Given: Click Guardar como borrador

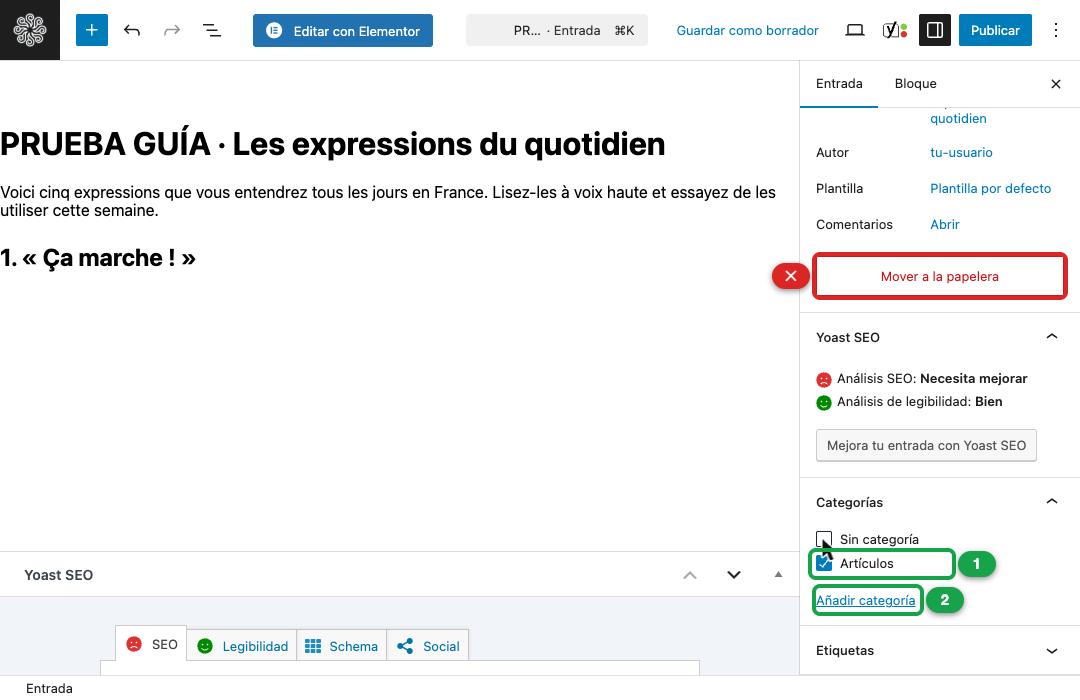Looking at the screenshot, I should [747, 30].
